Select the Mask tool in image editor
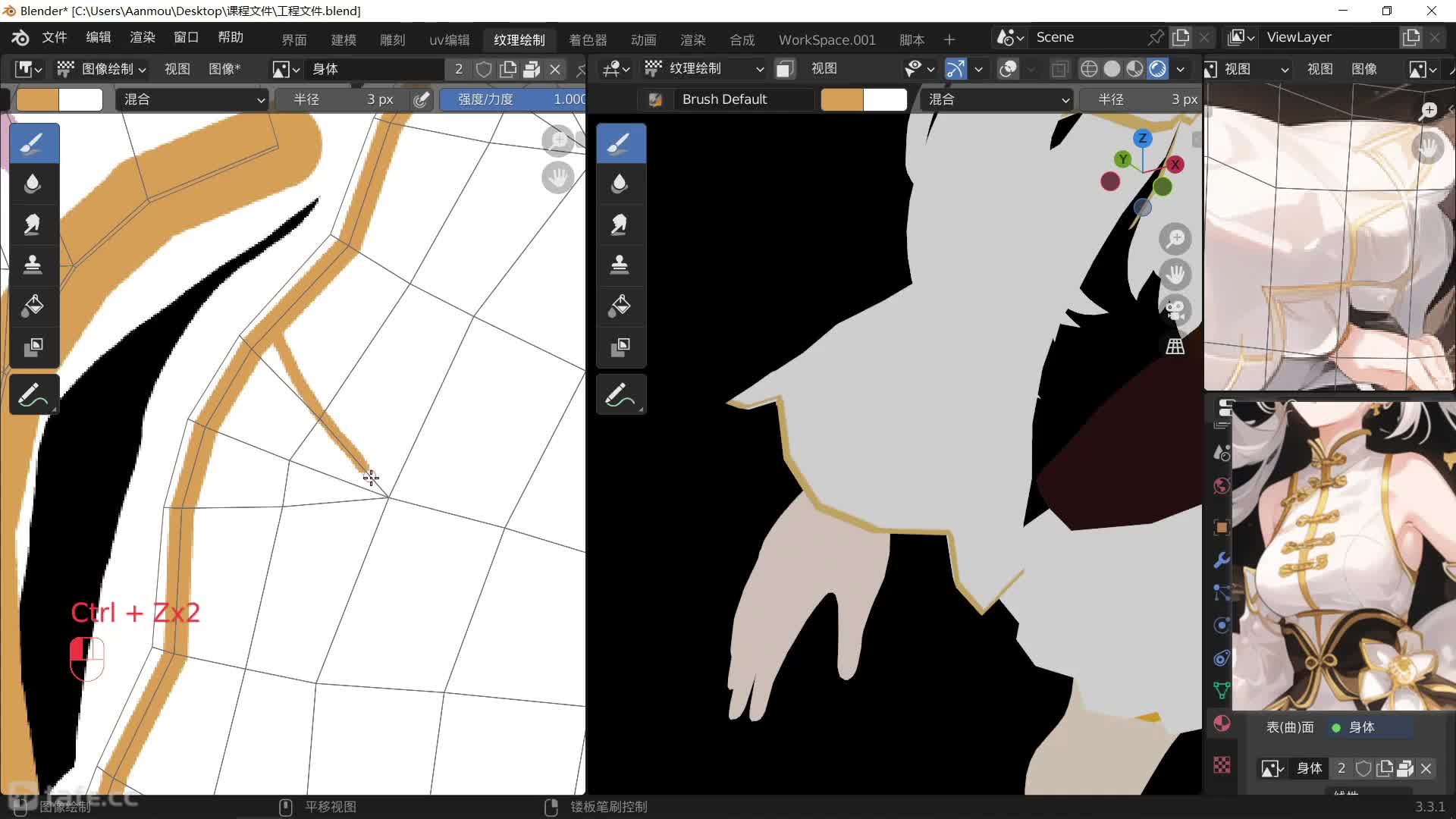The width and height of the screenshot is (1456, 819). pyautogui.click(x=33, y=347)
